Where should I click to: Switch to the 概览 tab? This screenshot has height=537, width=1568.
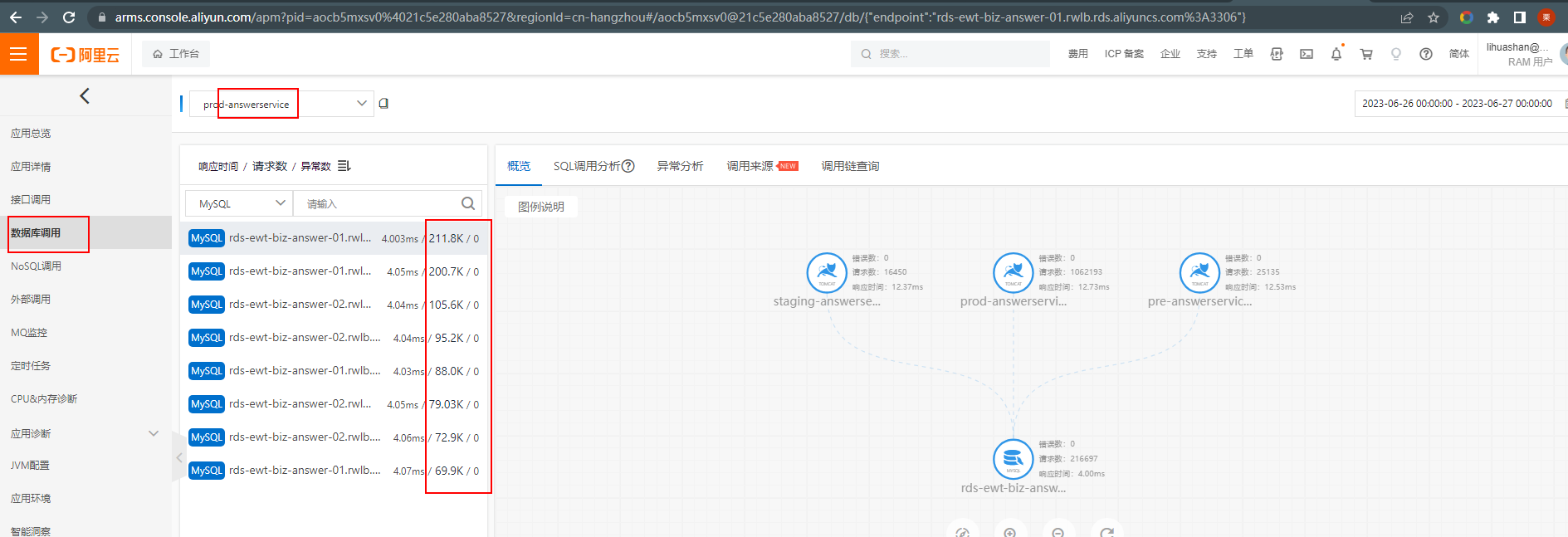519,166
